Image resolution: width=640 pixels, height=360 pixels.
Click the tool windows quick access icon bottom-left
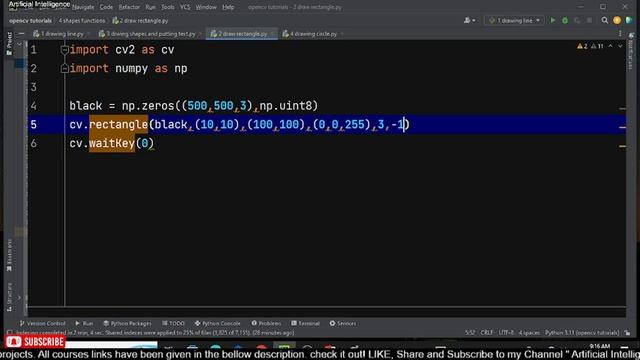(9, 333)
